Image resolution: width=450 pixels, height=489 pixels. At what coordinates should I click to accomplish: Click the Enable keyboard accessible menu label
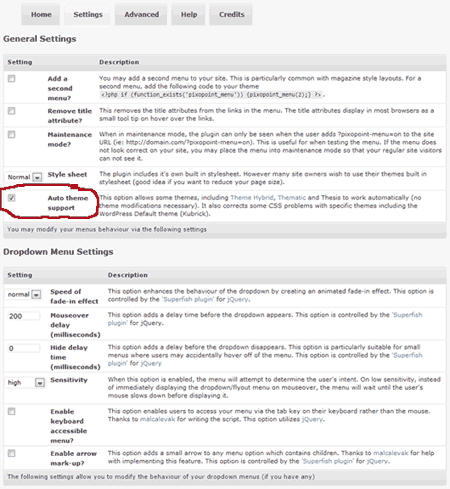68,426
